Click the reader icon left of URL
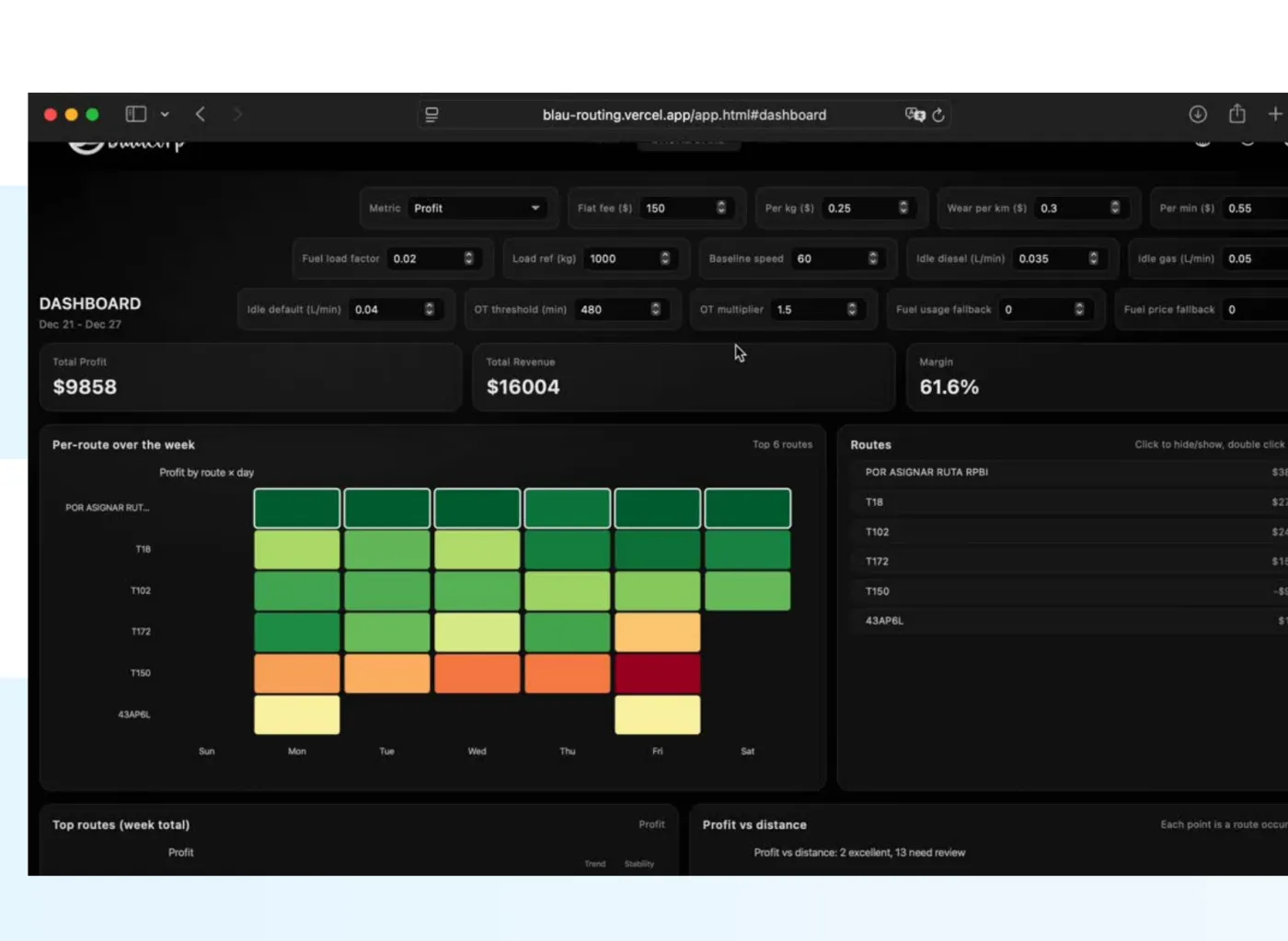 [x=431, y=115]
